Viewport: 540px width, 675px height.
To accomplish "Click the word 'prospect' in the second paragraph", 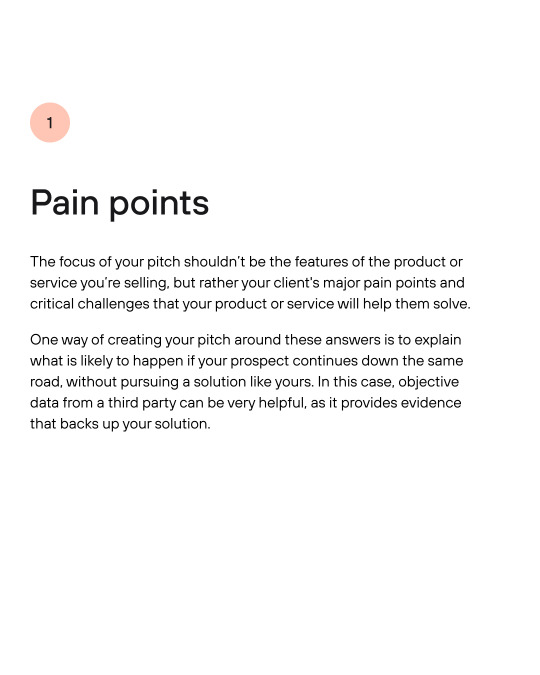I will click(x=260, y=362).
